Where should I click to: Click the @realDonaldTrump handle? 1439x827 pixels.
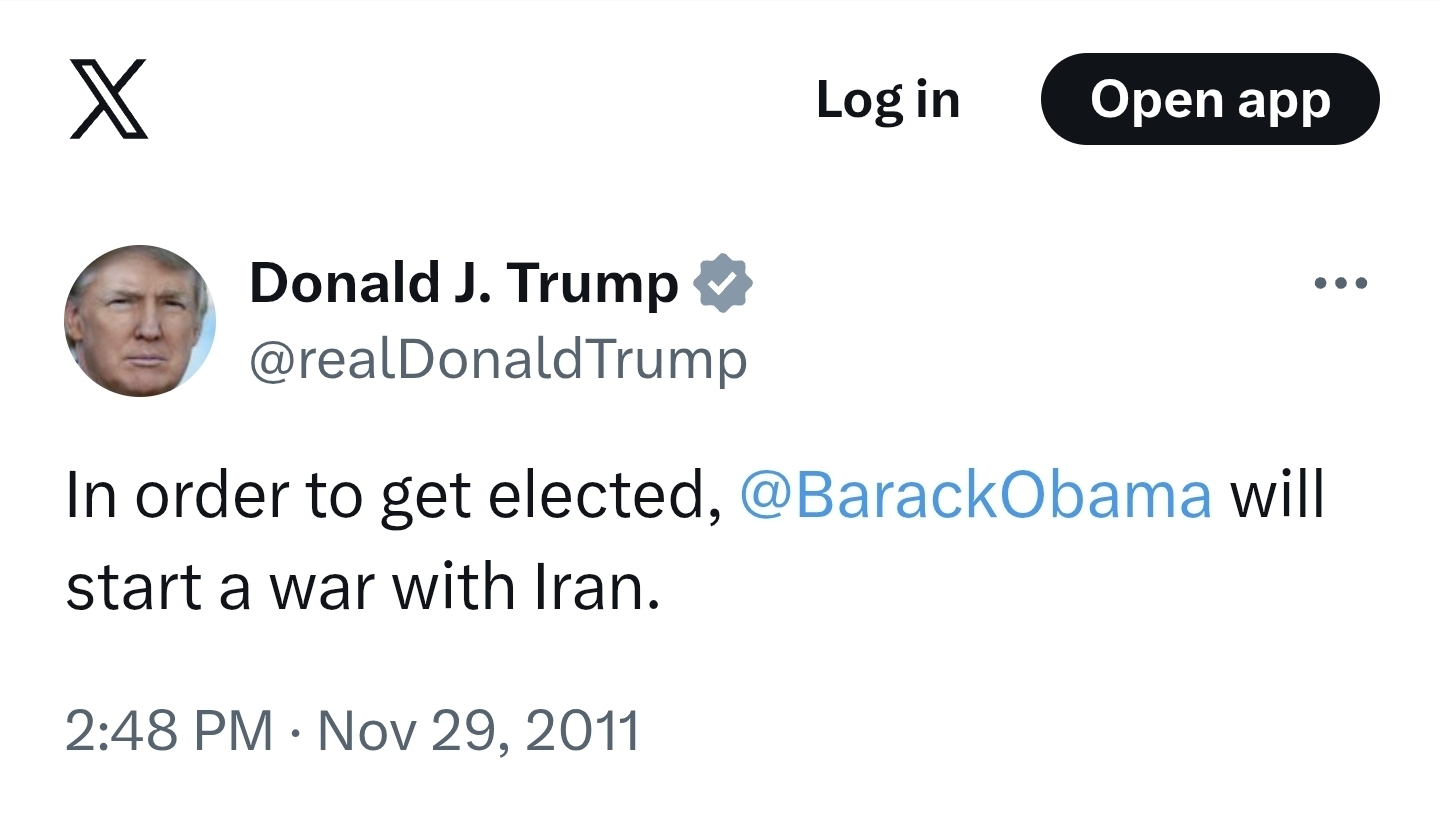(x=497, y=359)
